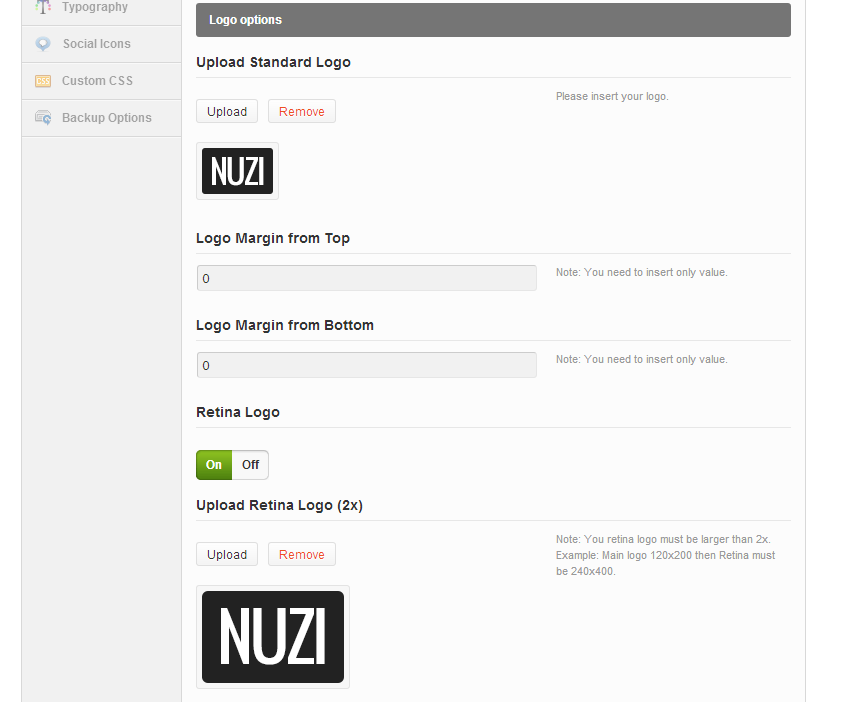Remove the retina 2x logo
The height and width of the screenshot is (702, 860).
tap(302, 555)
